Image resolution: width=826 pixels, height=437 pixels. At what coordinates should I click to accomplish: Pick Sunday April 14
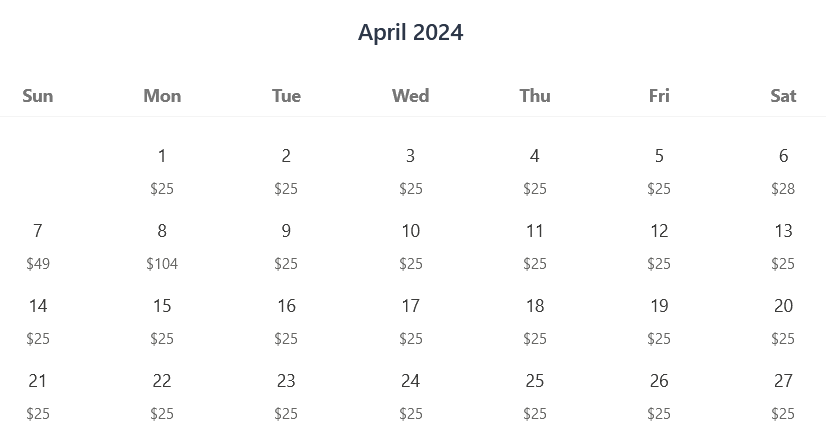click(x=38, y=320)
